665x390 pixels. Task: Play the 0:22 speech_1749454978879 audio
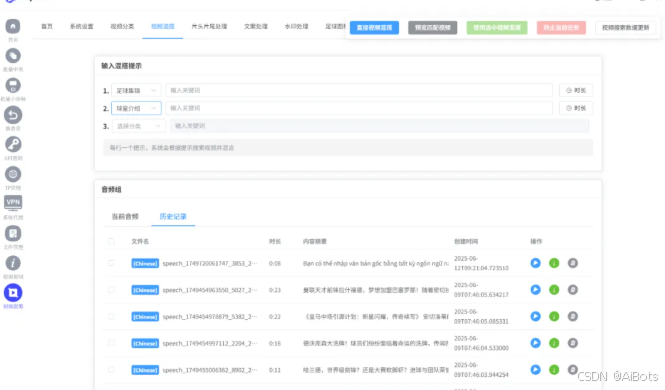pyautogui.click(x=536, y=316)
